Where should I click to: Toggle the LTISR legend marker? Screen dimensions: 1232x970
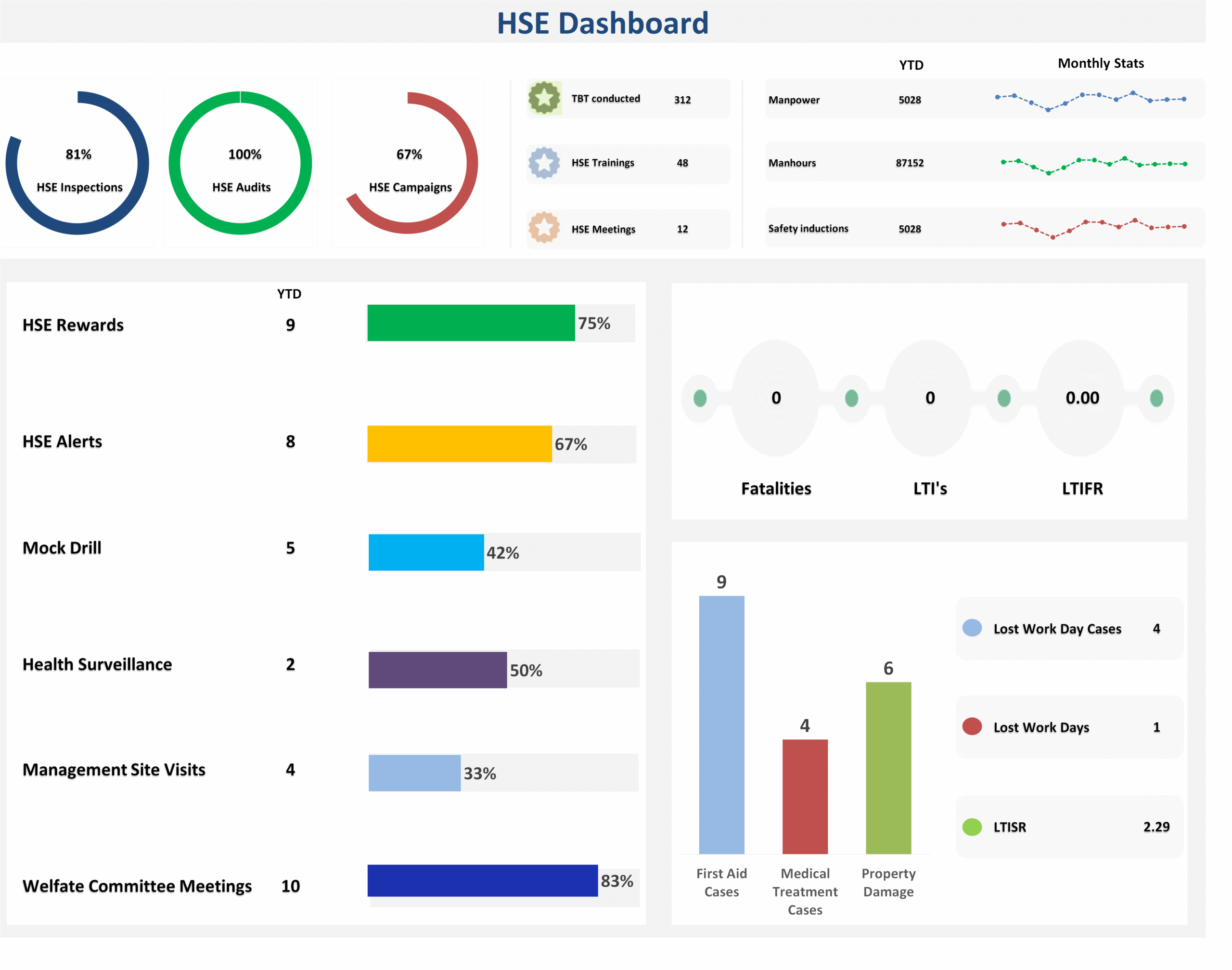click(972, 827)
